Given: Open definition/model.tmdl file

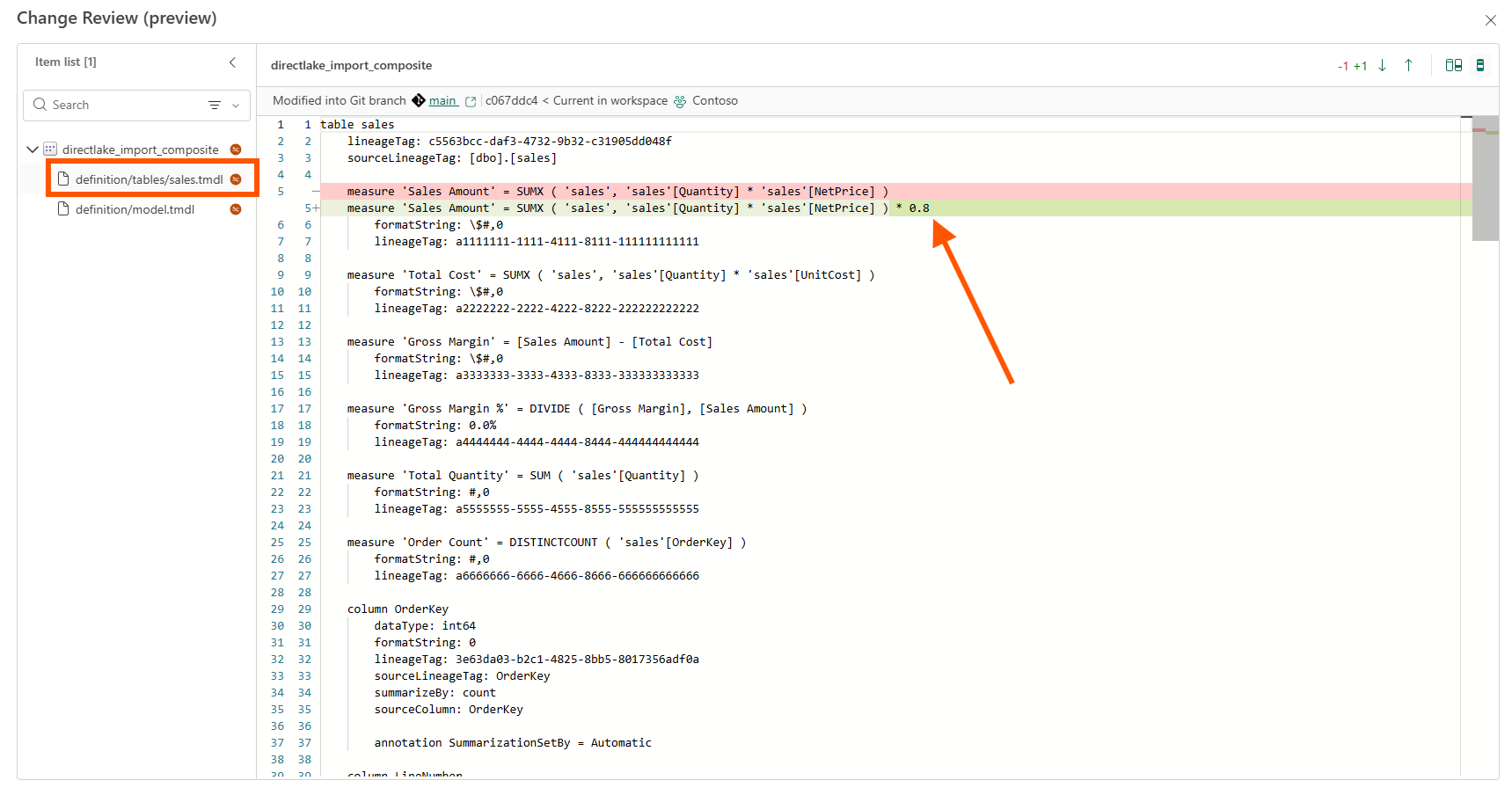Looking at the screenshot, I should 135,209.
